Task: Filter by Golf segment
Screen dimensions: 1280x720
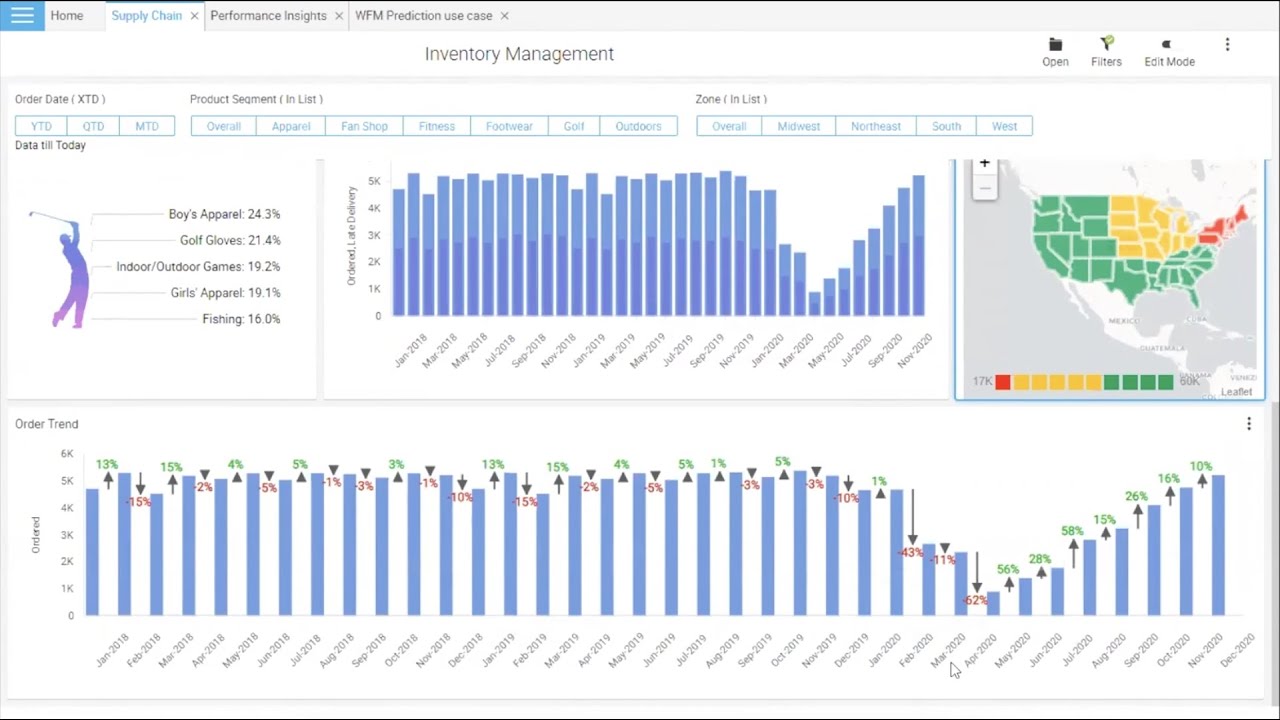Action: tap(574, 126)
